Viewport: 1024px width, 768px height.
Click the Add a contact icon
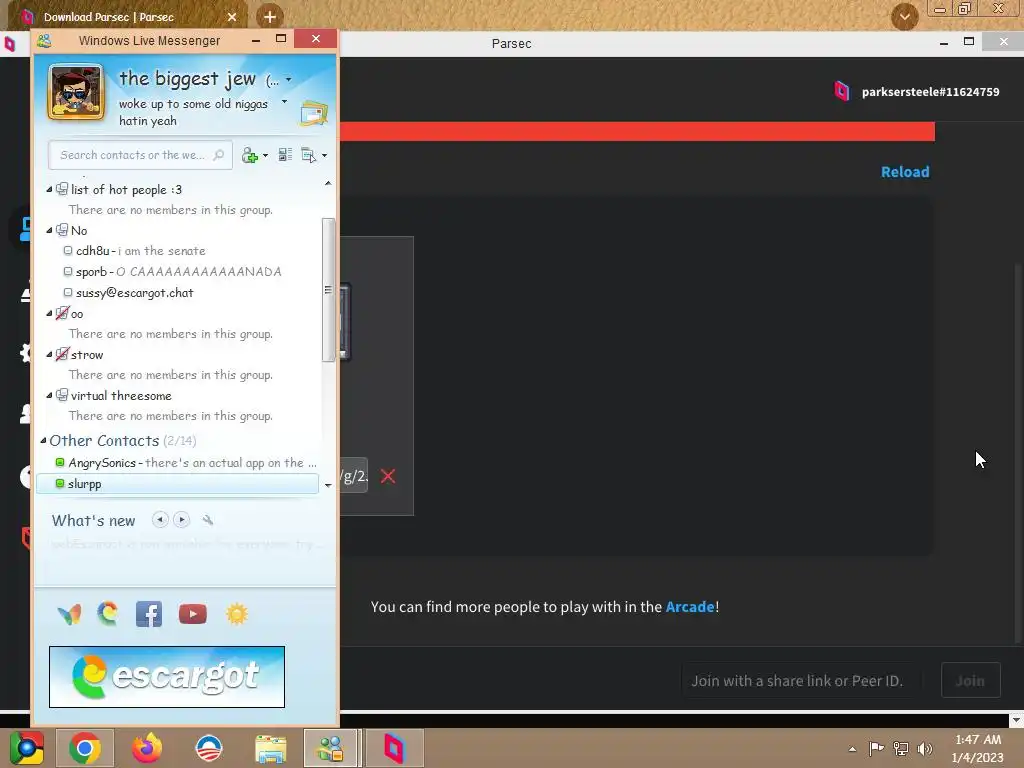[x=249, y=155]
